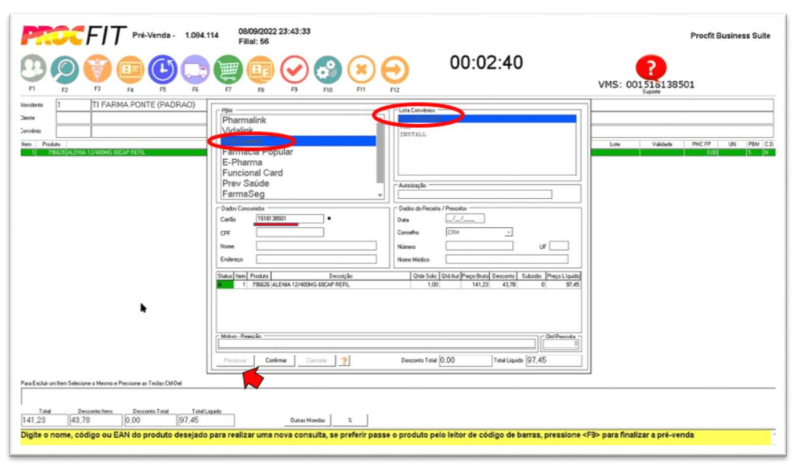Click the Confirmar button
Screen dimensions: 798x465
tap(276, 360)
